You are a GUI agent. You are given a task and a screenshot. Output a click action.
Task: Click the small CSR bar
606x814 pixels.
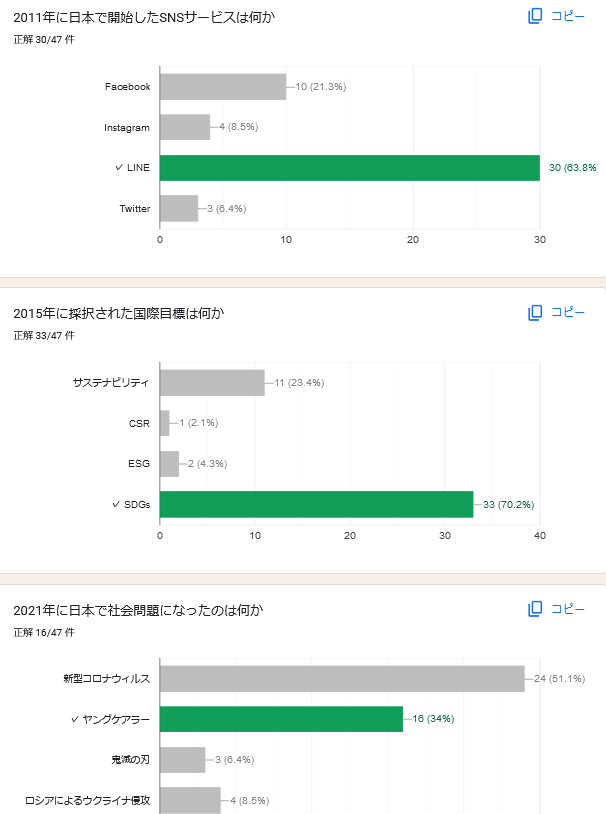tap(165, 423)
